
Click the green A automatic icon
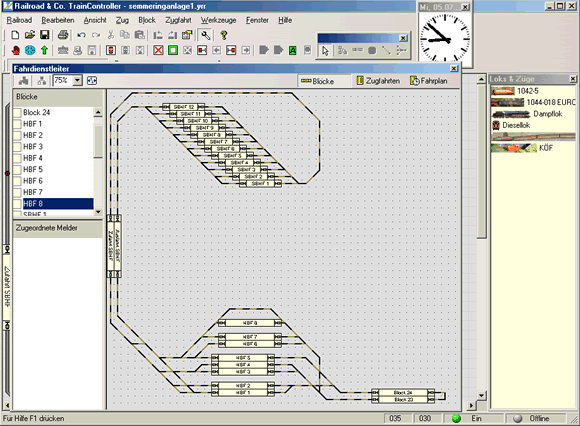pos(293,50)
